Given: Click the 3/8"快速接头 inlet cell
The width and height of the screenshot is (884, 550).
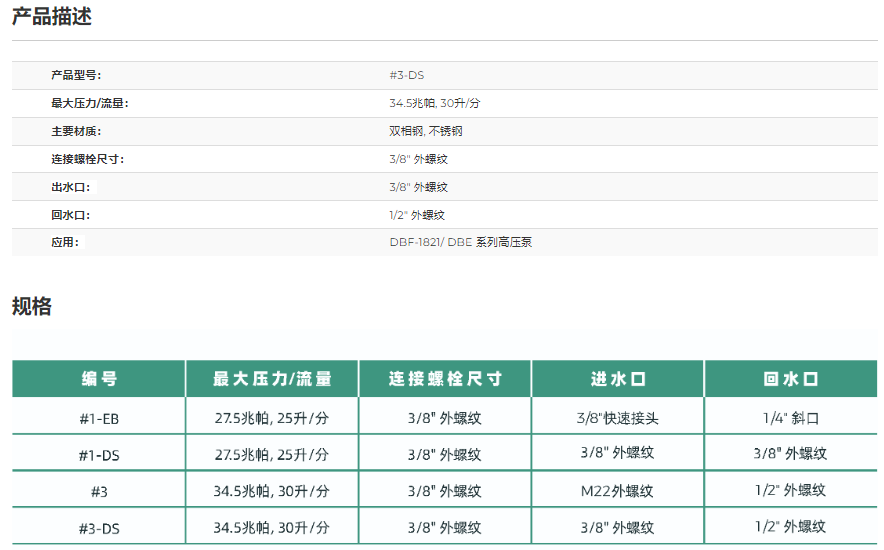Looking at the screenshot, I should click(x=617, y=418).
